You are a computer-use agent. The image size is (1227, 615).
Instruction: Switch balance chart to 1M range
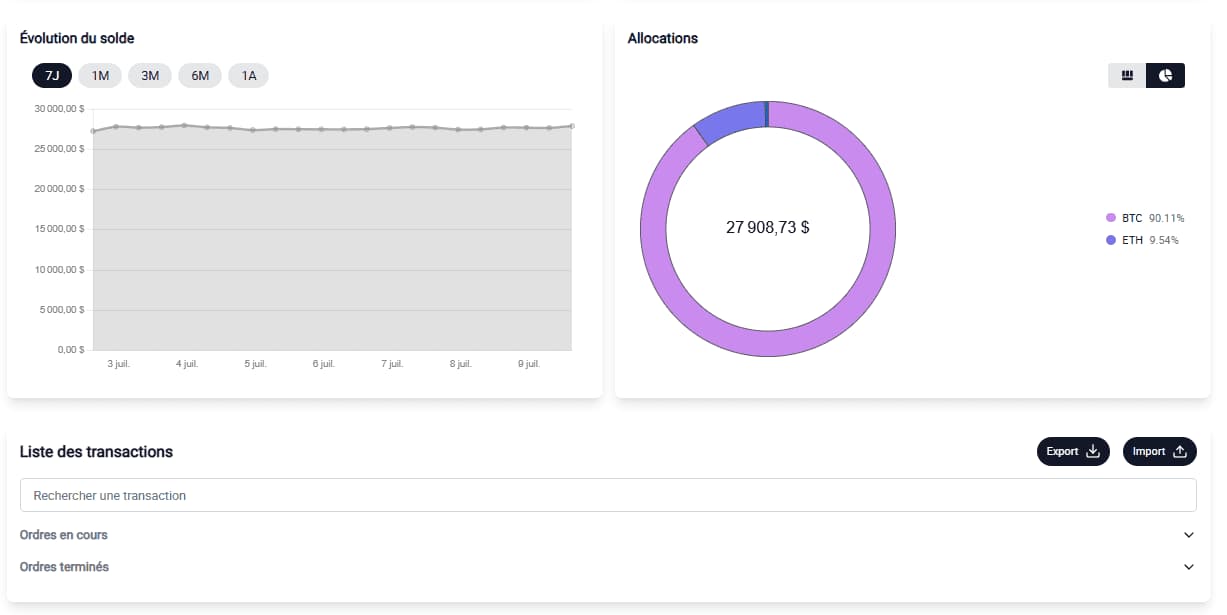pyautogui.click(x=100, y=76)
